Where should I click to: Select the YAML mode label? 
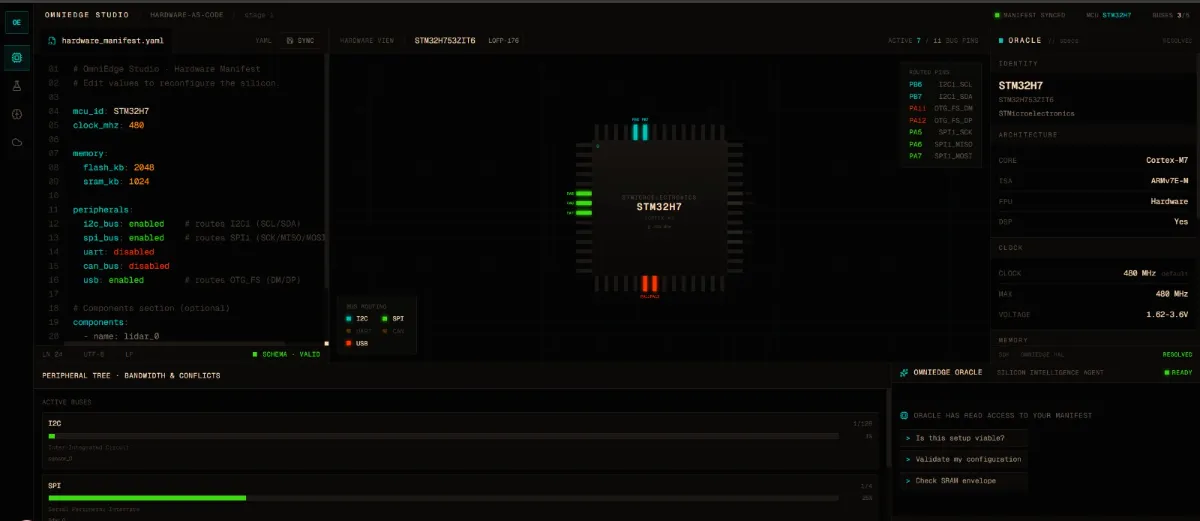point(263,40)
